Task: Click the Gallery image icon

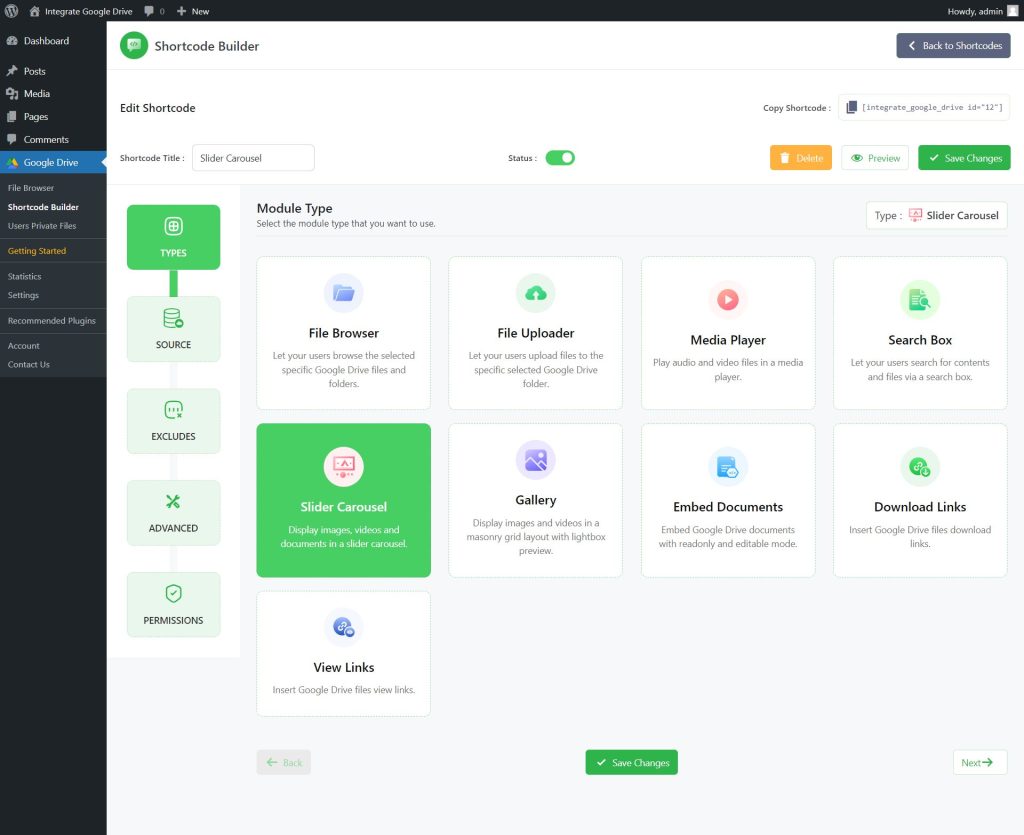Action: [536, 460]
